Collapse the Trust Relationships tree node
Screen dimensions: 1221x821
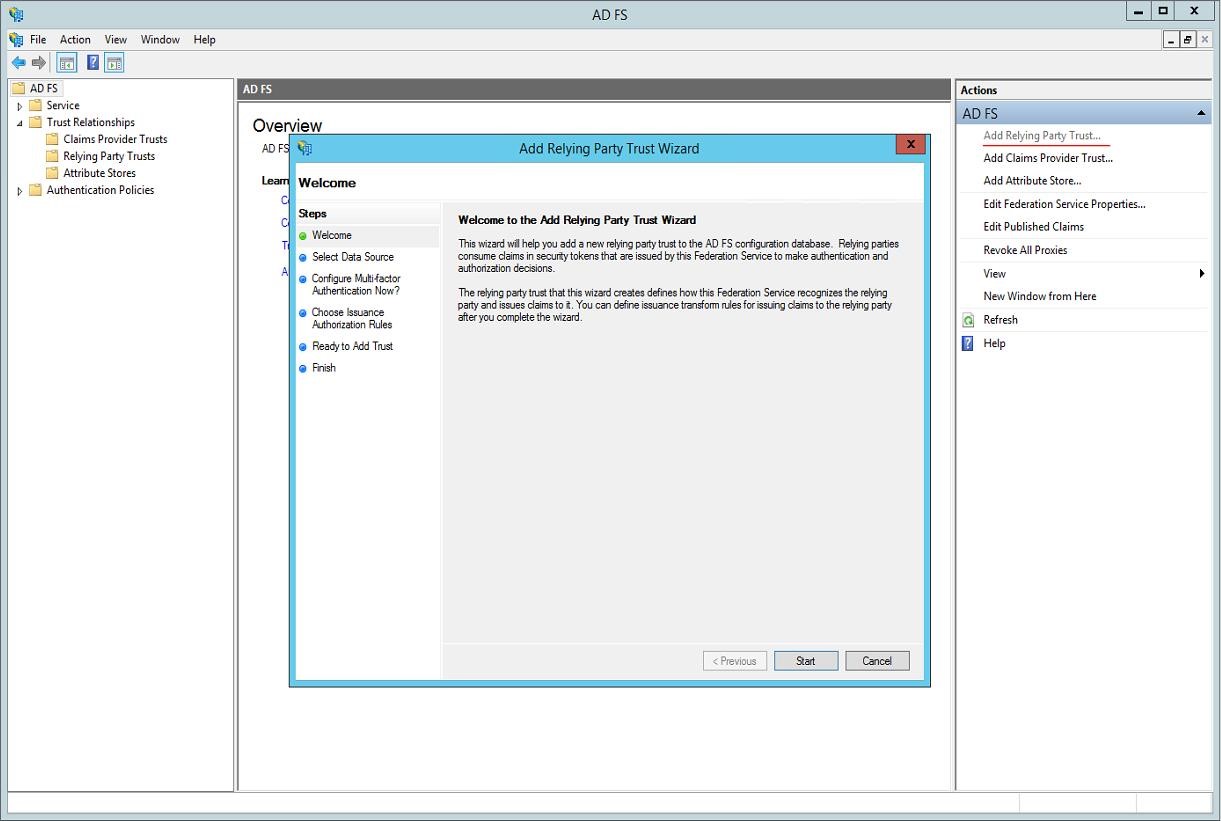20,123
